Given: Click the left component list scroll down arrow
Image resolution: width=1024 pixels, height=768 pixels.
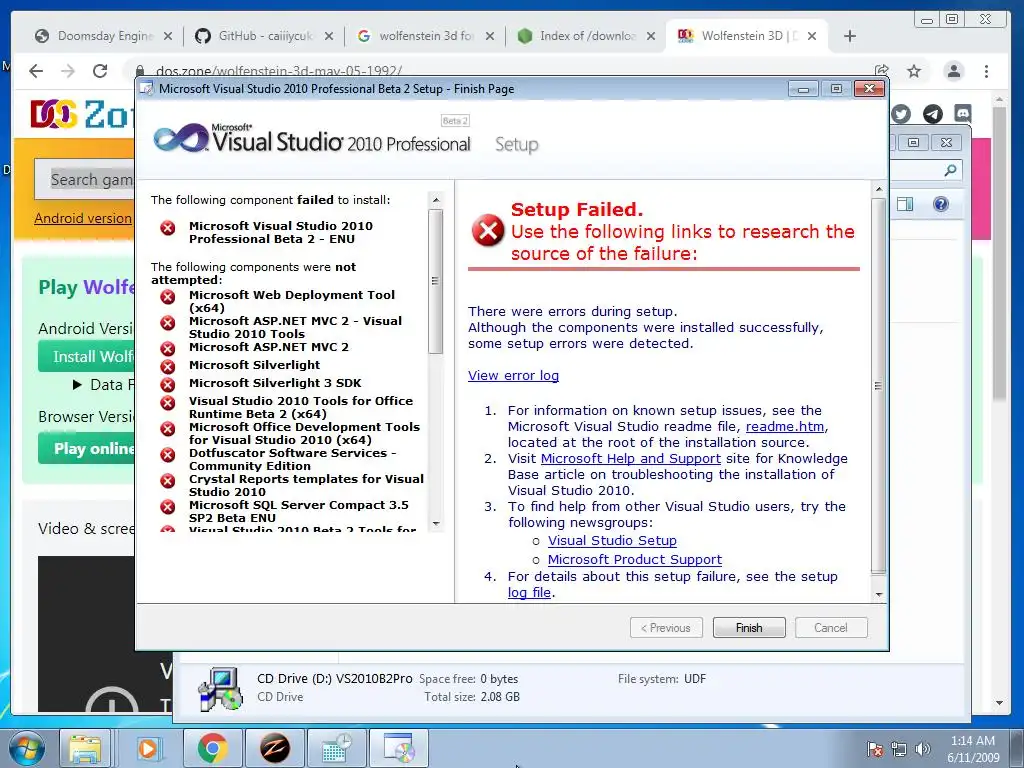Looking at the screenshot, I should [x=436, y=524].
